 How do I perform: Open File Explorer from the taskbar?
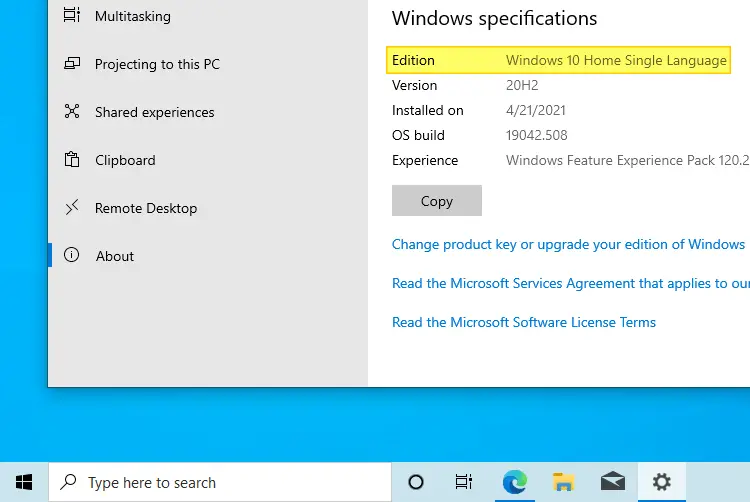point(563,482)
